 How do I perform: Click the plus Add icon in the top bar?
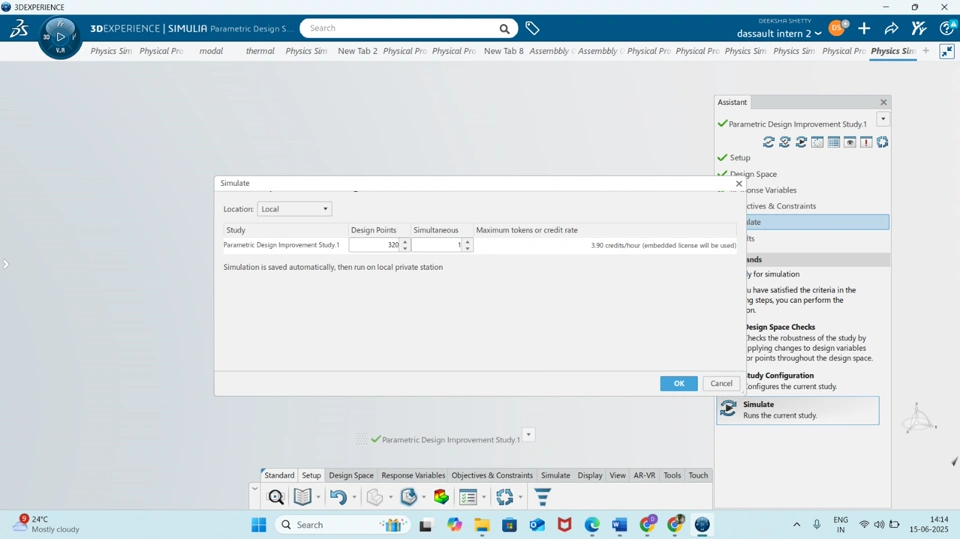pos(864,28)
